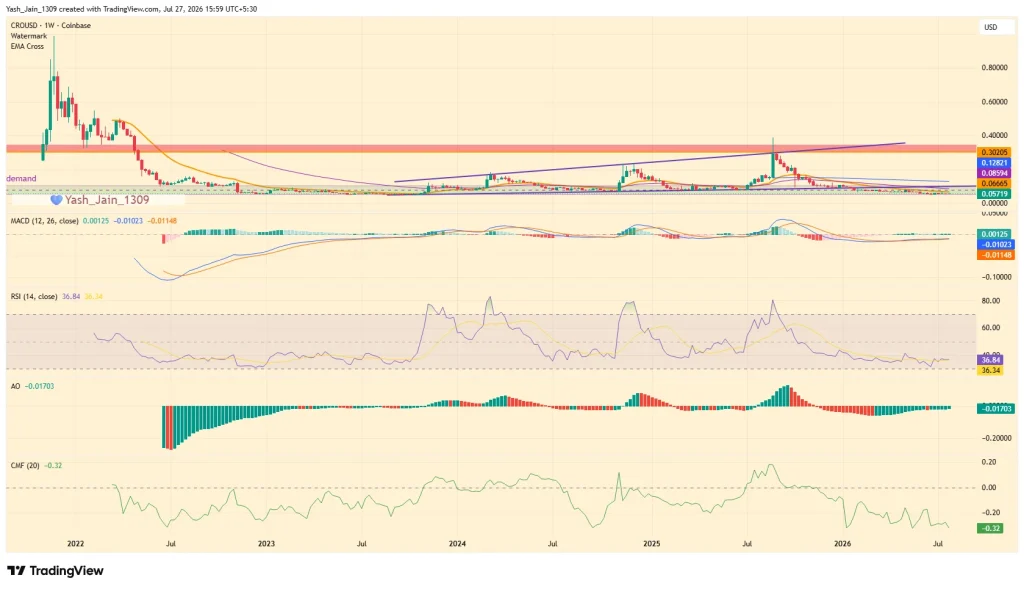Click the 2024 label on time axis
Image resolution: width=1024 pixels, height=589 pixels.
[x=457, y=543]
